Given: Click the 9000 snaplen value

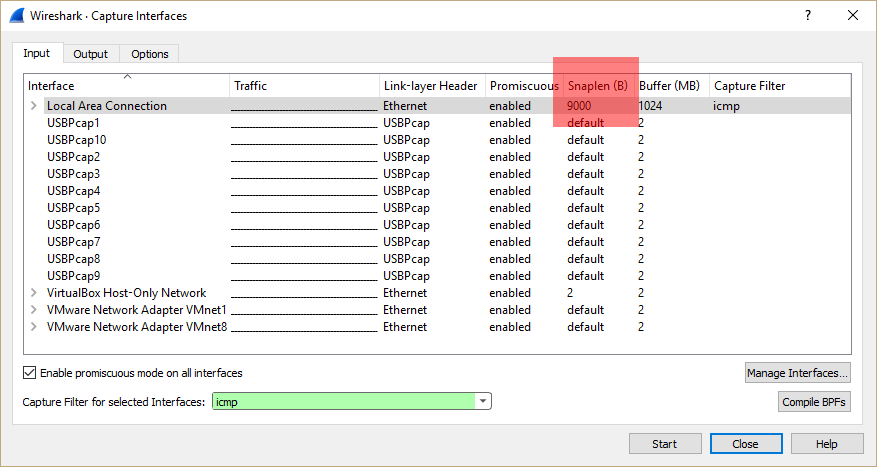Looking at the screenshot, I should (x=579, y=106).
